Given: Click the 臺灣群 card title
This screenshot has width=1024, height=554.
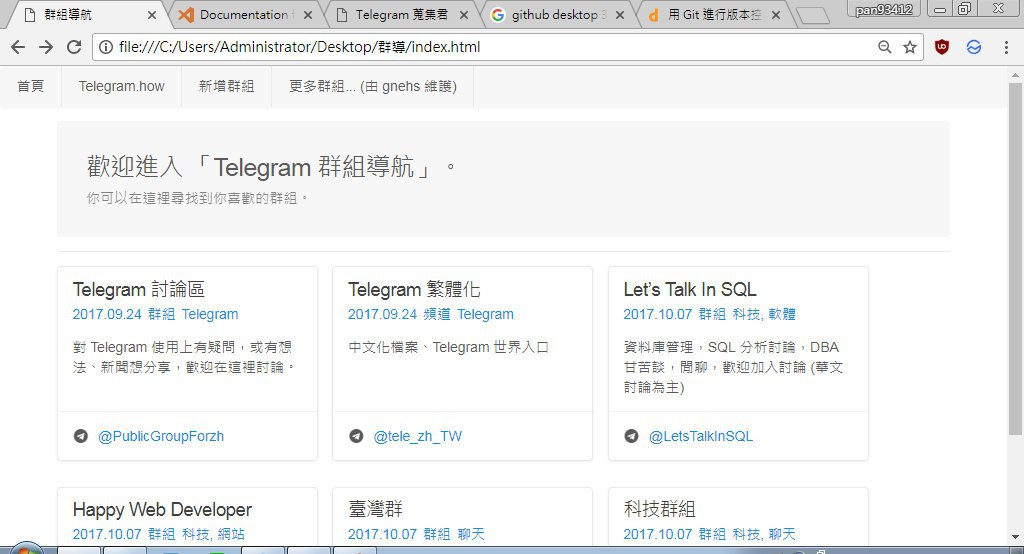Looking at the screenshot, I should tap(376, 510).
